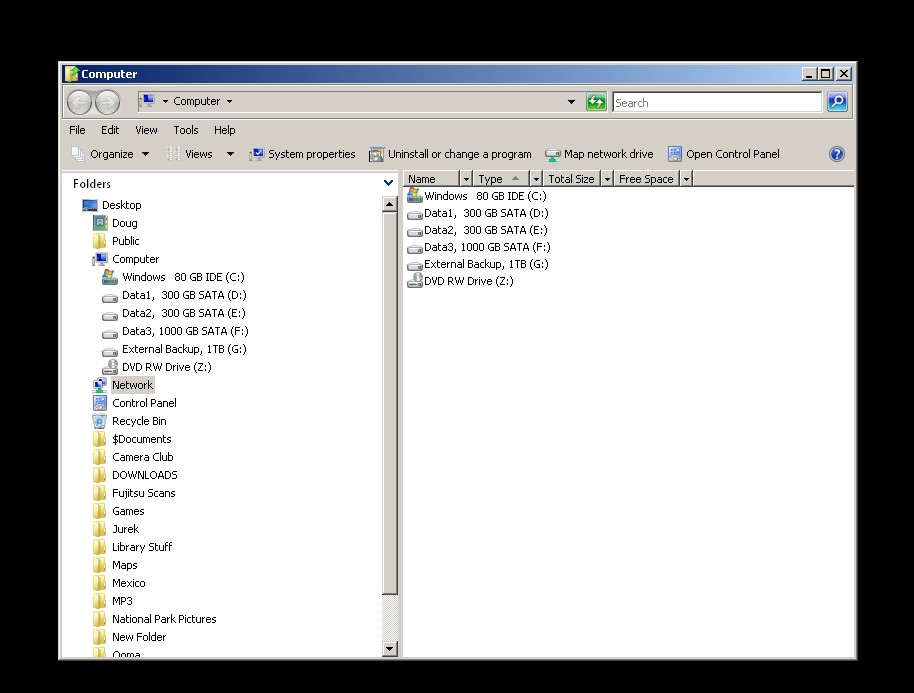Click the Back navigation arrow button
Screen dimensions: 914x693
coord(79,103)
